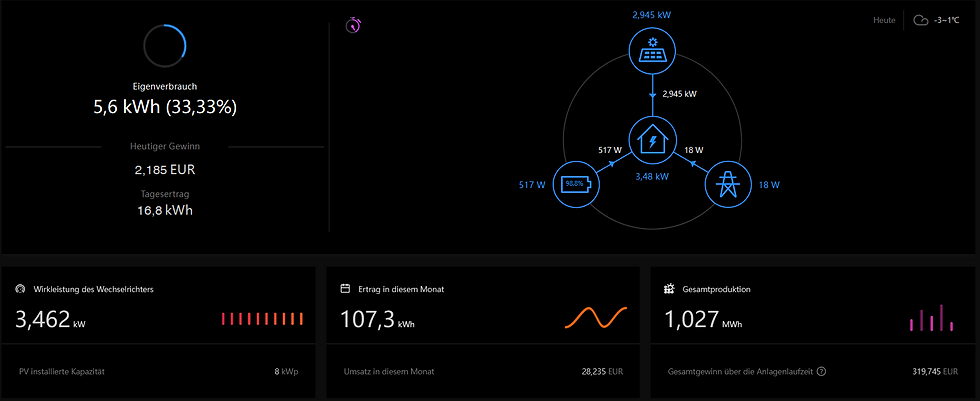Screen dimensions: 980x401
Task: Open the red inverter power bar chart
Action: click(x=262, y=319)
